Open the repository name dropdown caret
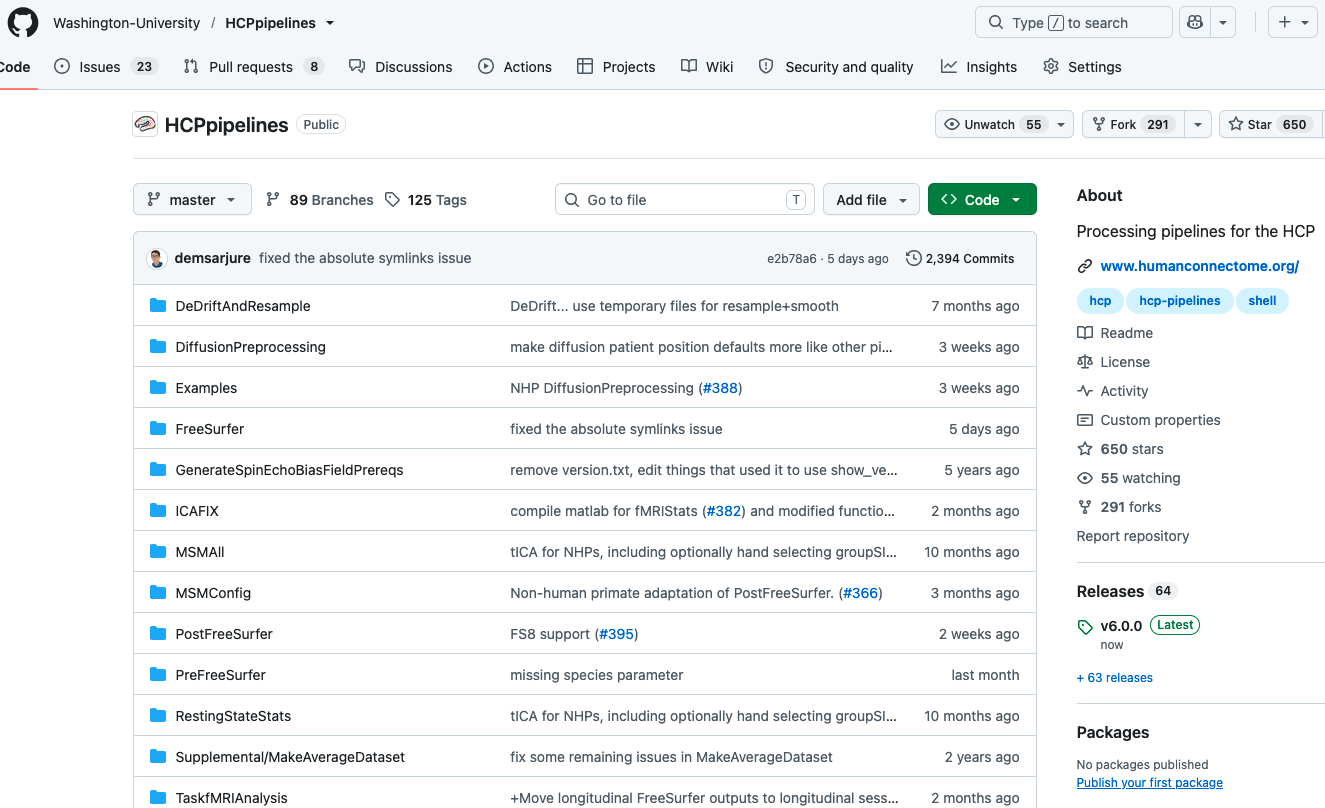This screenshot has height=808, width=1325. (x=330, y=23)
